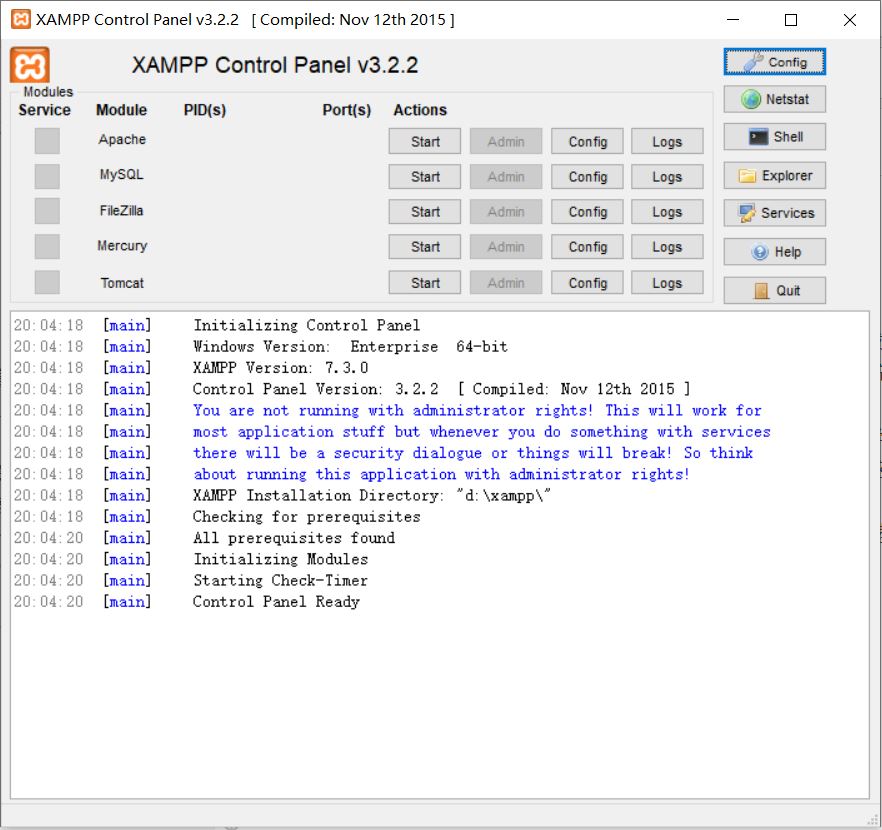This screenshot has width=882, height=830.
Task: Select the Apache module name
Action: 122,139
